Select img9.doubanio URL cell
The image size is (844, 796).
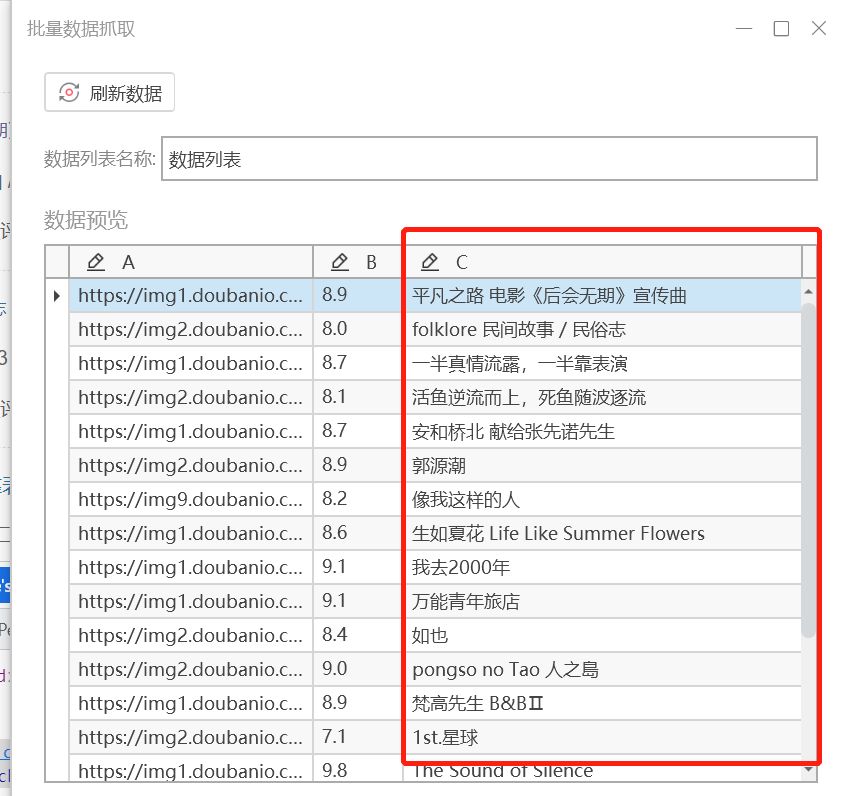[x=191, y=499]
